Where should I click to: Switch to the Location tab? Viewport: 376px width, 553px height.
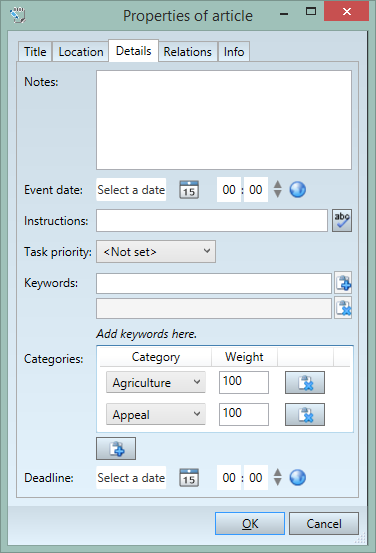pyautogui.click(x=81, y=52)
